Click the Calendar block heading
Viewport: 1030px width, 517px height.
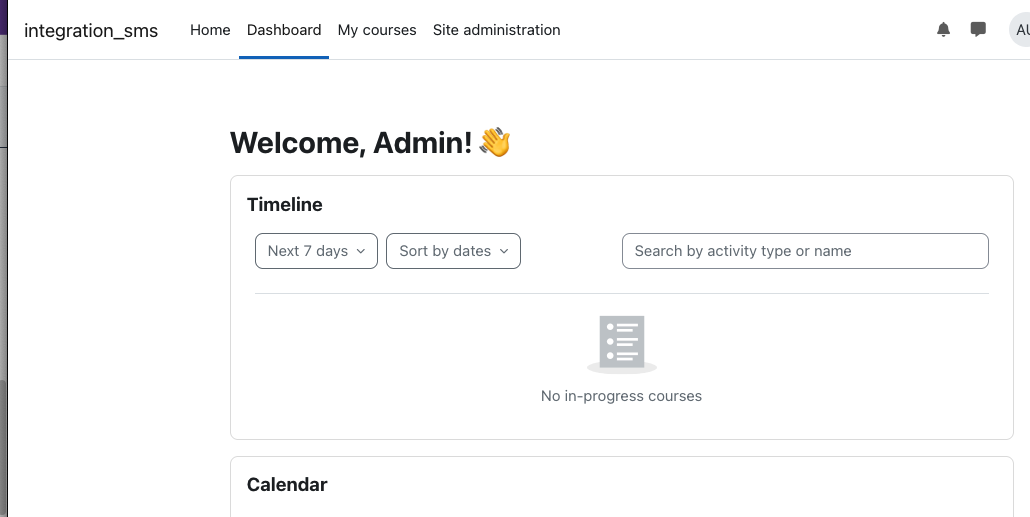(287, 485)
